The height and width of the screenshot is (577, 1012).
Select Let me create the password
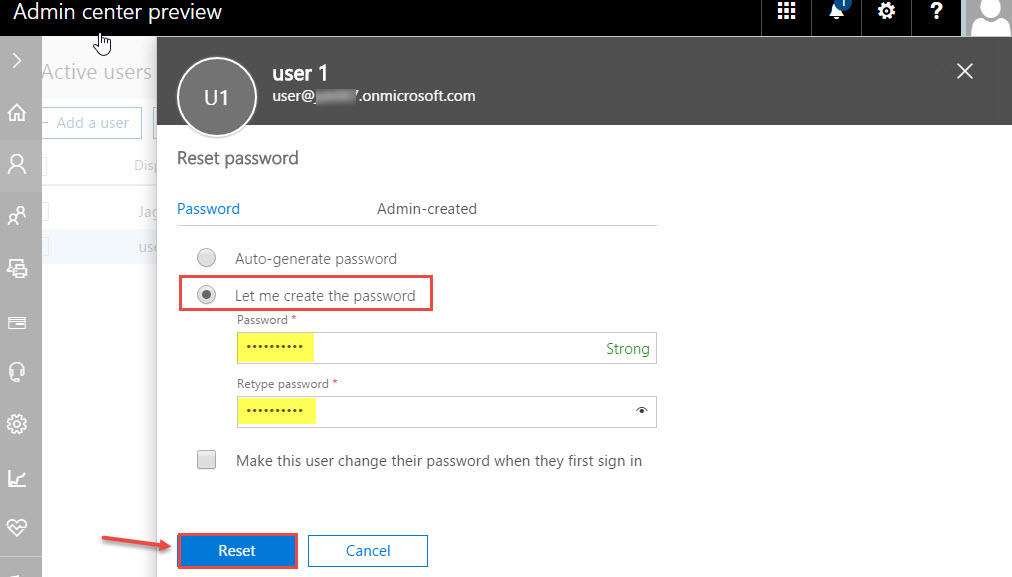click(207, 295)
